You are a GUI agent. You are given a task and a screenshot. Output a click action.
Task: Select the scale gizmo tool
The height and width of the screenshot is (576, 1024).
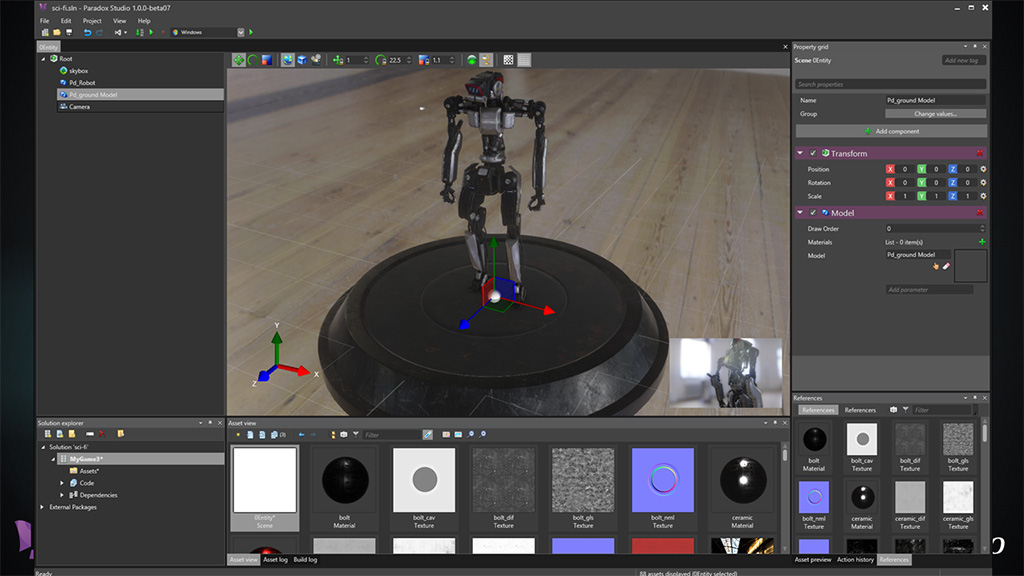click(x=267, y=60)
